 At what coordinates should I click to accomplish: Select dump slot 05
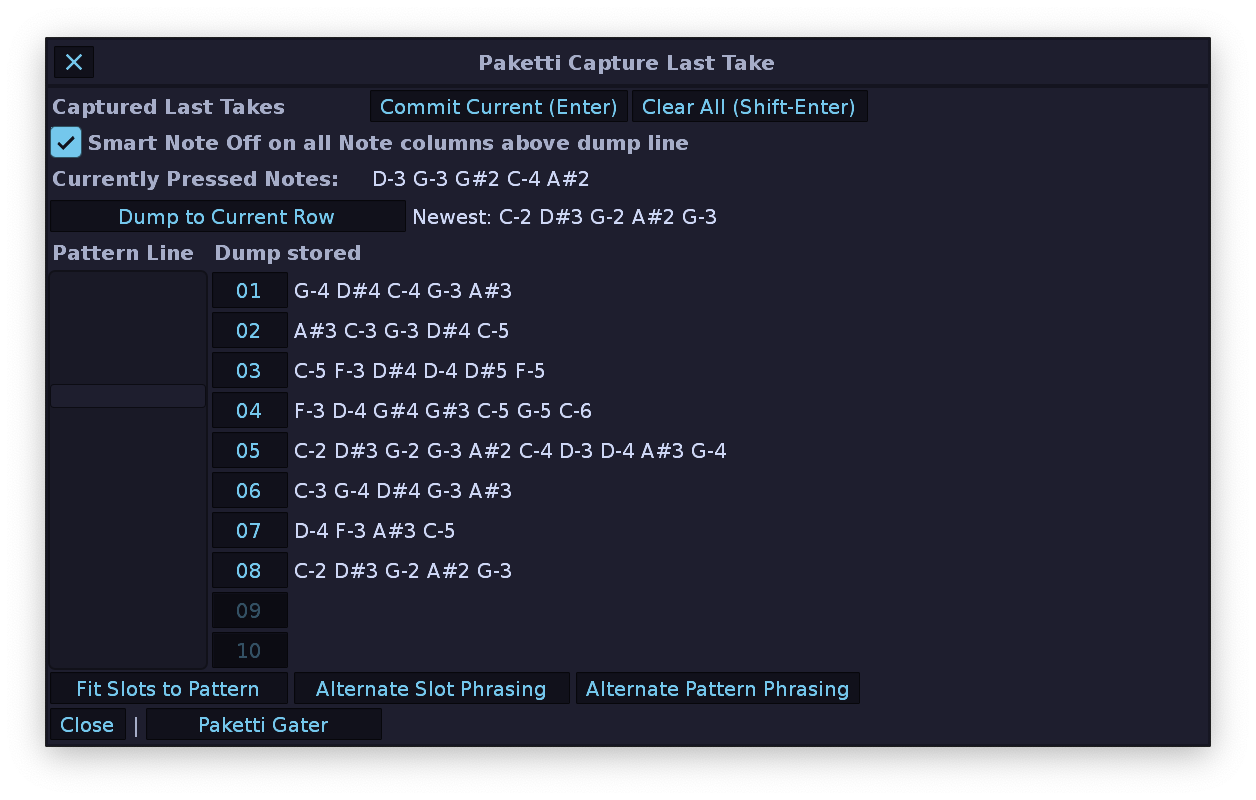pos(249,451)
